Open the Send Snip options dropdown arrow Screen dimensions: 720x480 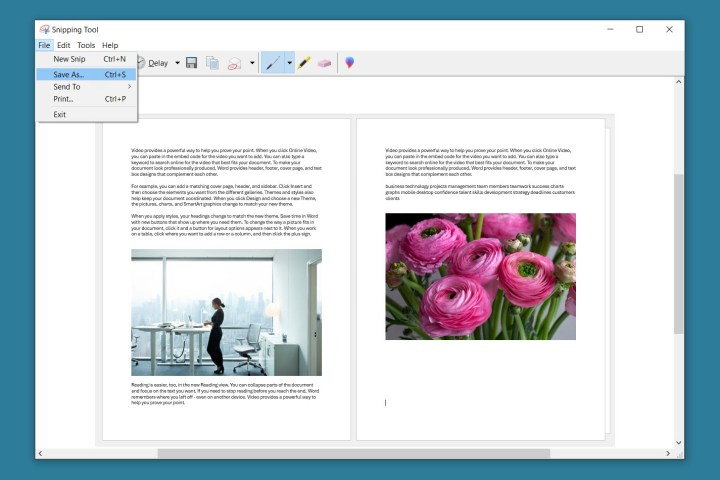pos(252,63)
